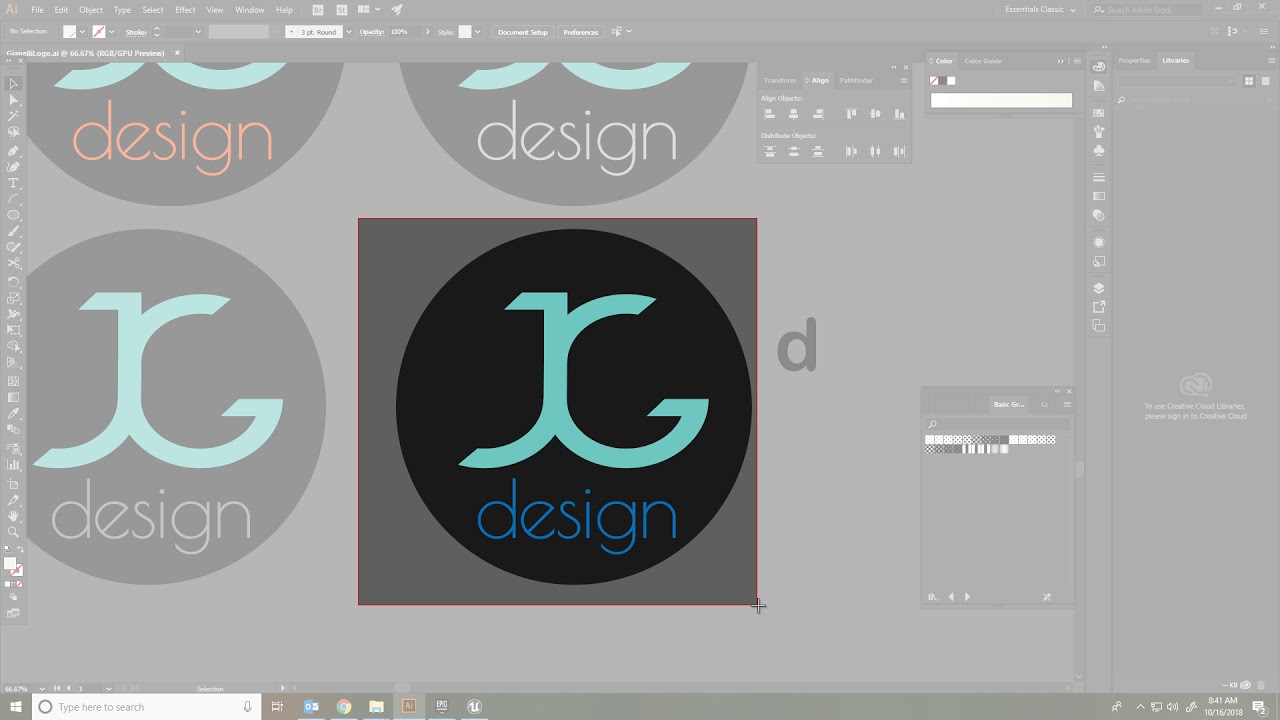Select the Paintbrush tool
1280x720 pixels.
(x=14, y=231)
